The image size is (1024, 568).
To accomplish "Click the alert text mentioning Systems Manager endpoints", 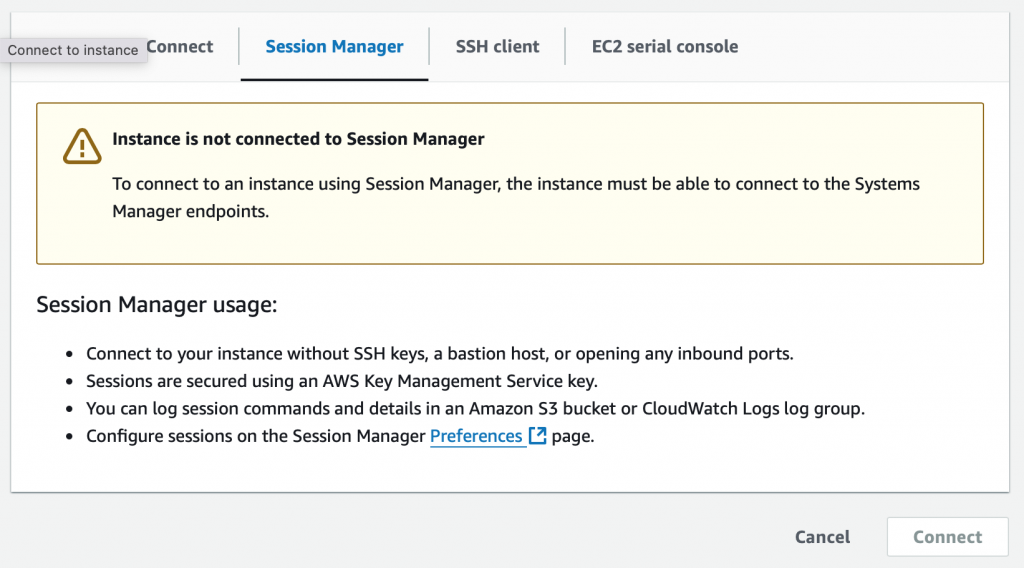I will click(x=516, y=197).
